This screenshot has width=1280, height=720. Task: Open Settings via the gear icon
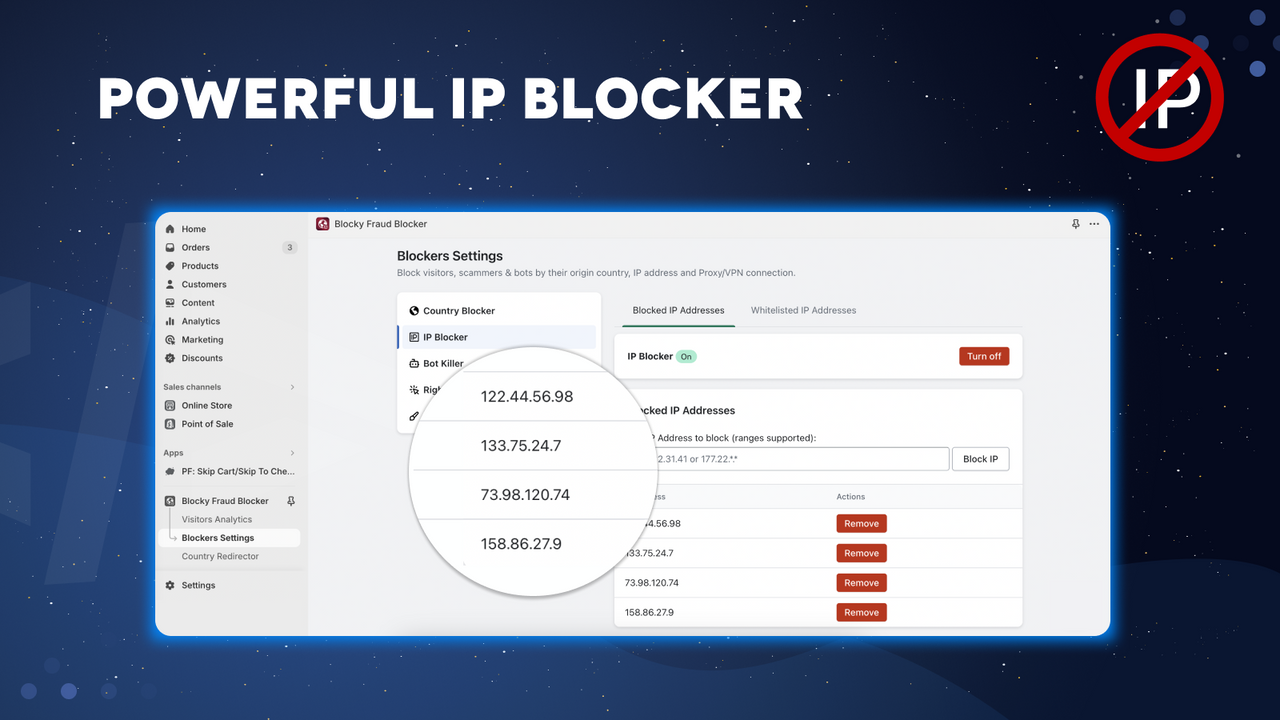[x=170, y=585]
